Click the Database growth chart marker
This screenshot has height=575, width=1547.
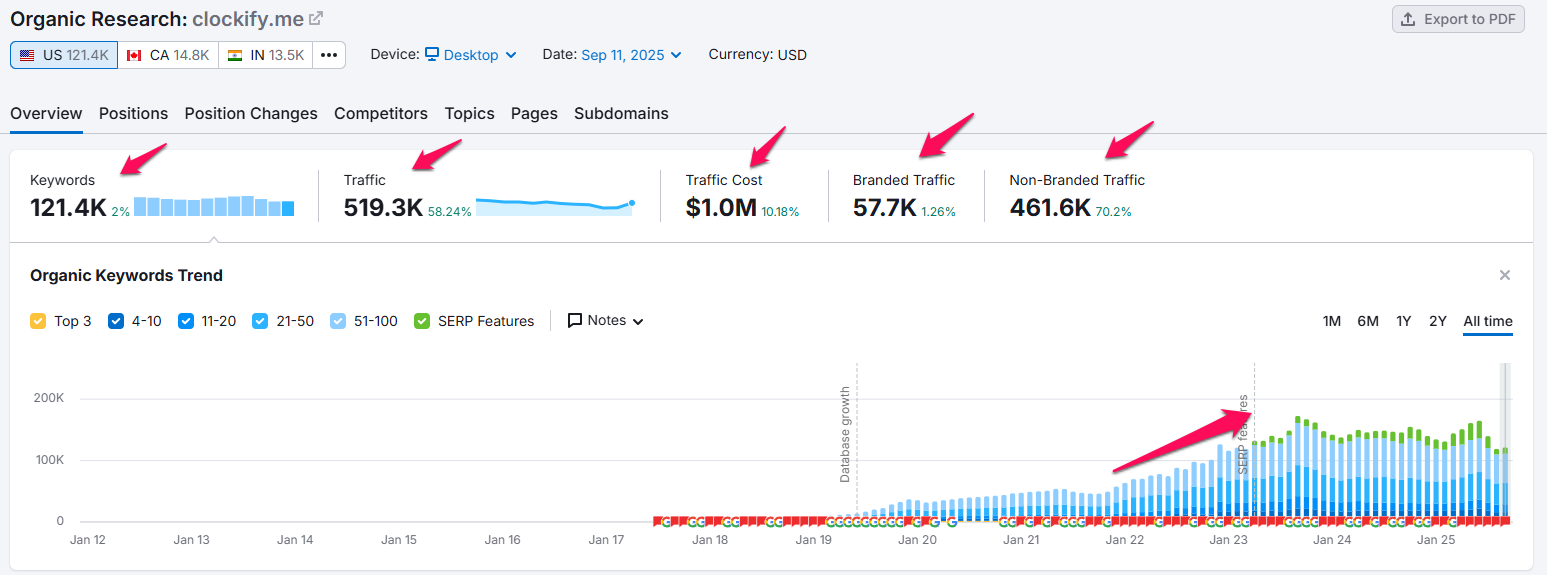pyautogui.click(x=845, y=434)
